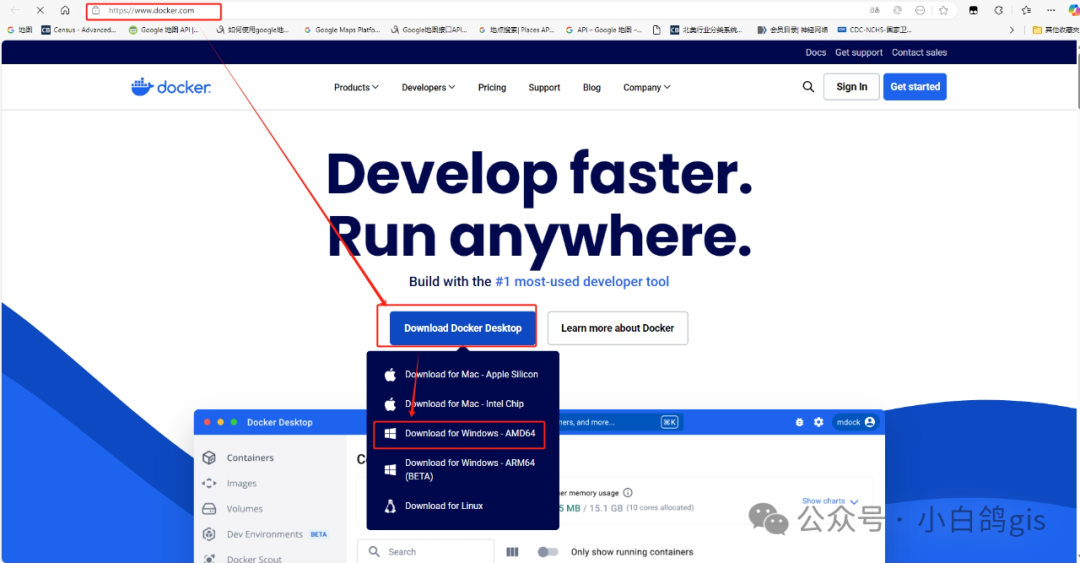This screenshot has width=1080, height=563.
Task: Click the Sign In button
Action: click(851, 87)
